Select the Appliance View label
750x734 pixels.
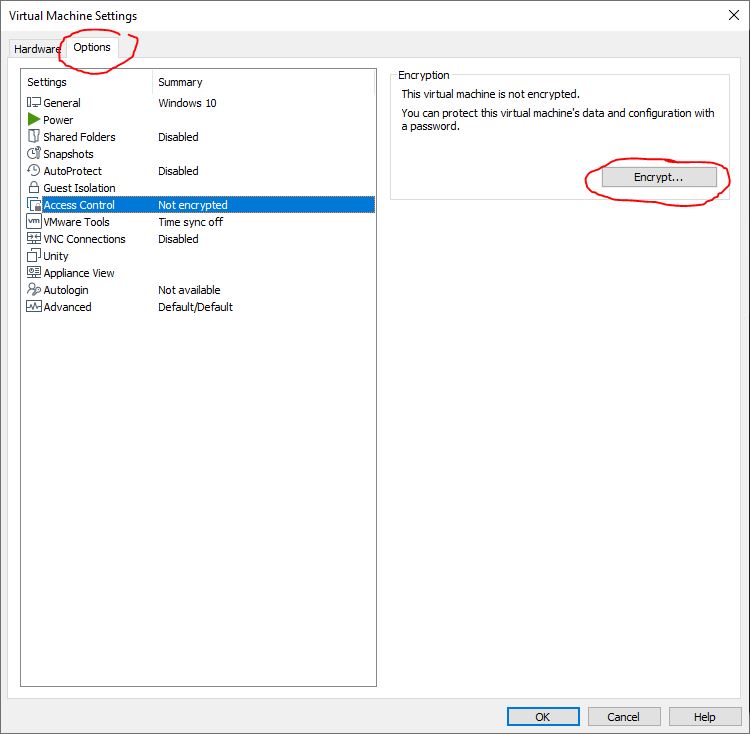(79, 273)
